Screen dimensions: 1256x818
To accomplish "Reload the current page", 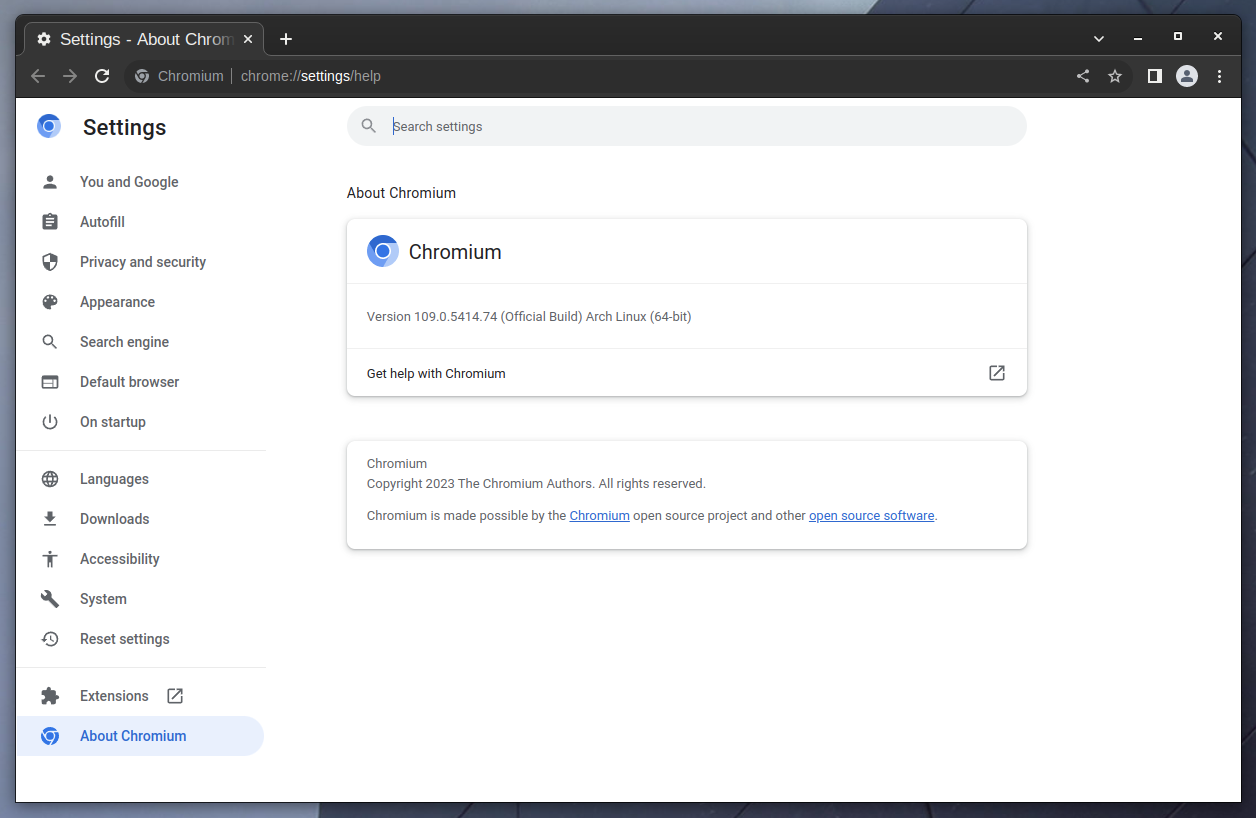I will pyautogui.click(x=102, y=76).
